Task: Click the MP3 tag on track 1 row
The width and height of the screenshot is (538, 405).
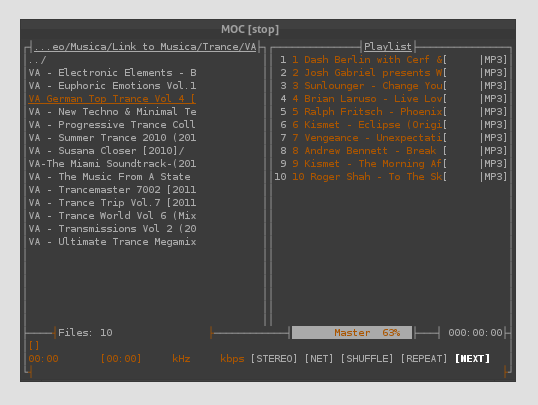Action: [493, 60]
